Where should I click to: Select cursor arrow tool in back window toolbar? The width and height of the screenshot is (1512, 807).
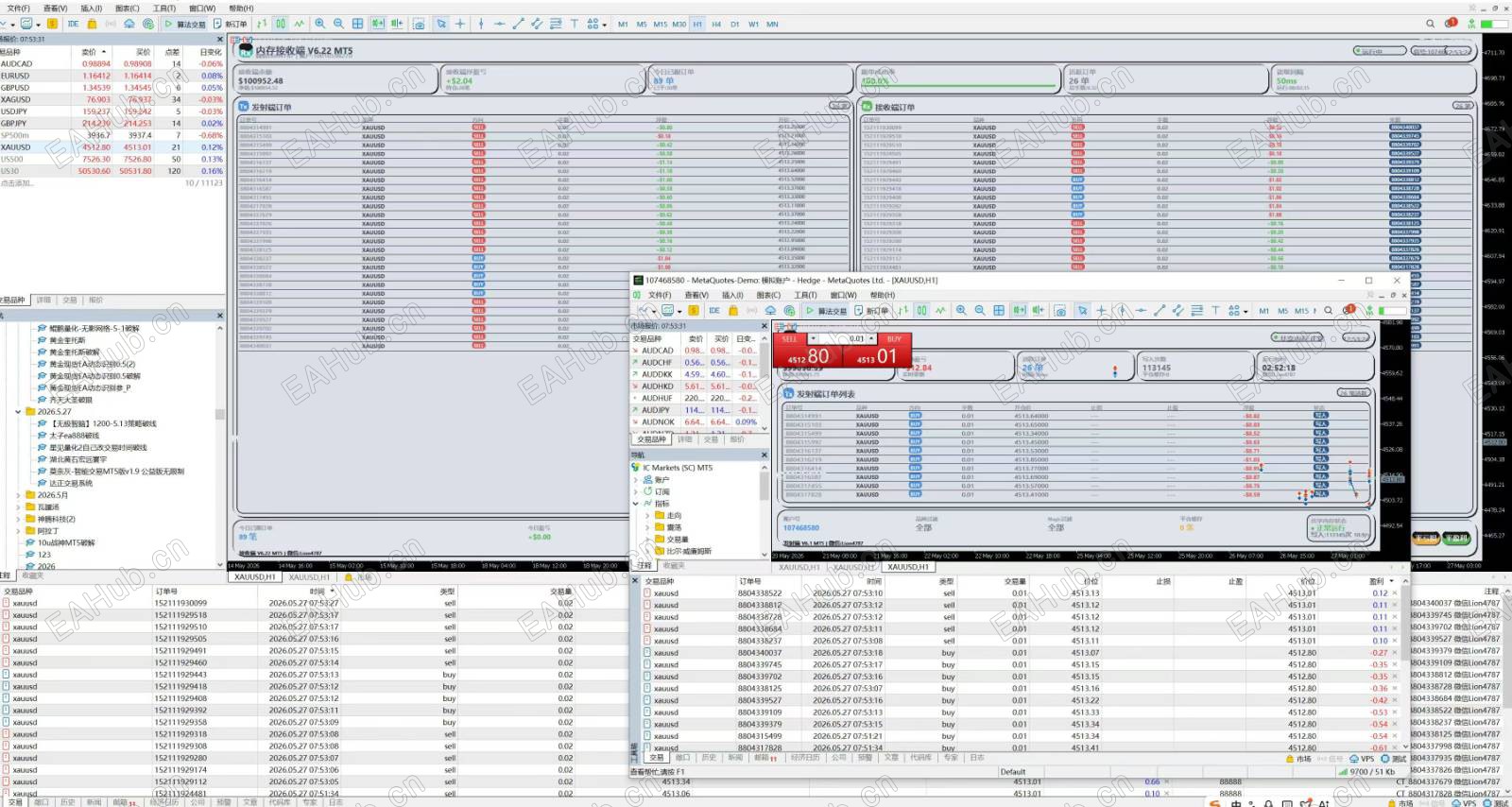441,24
